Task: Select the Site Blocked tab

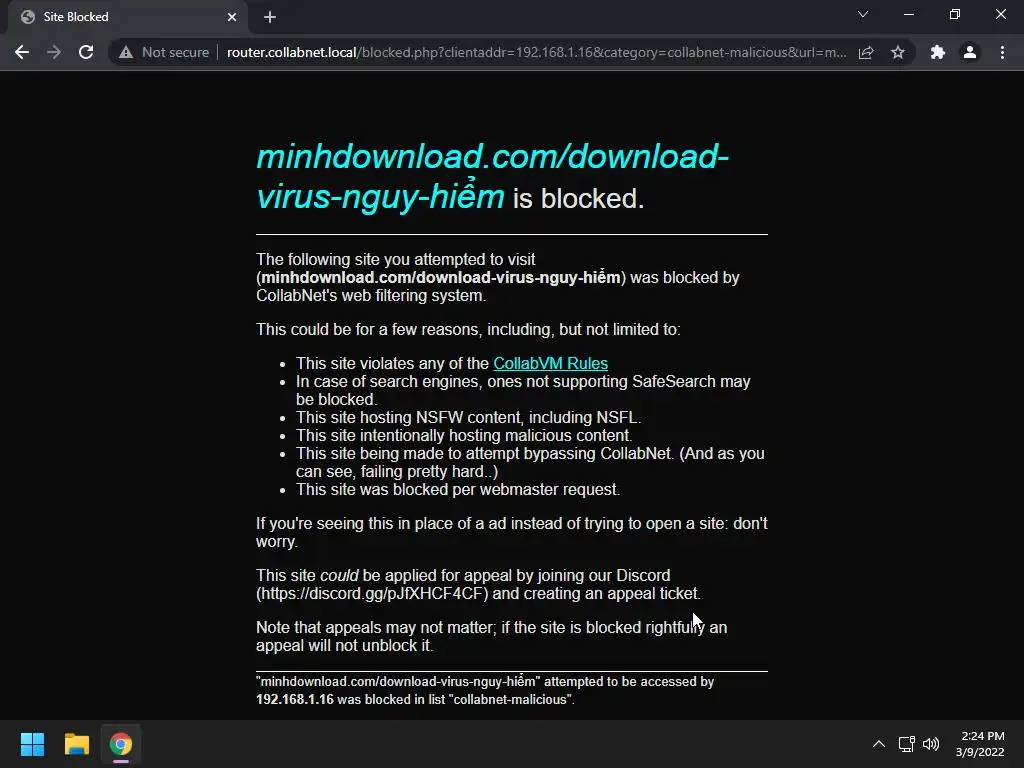Action: click(x=127, y=17)
